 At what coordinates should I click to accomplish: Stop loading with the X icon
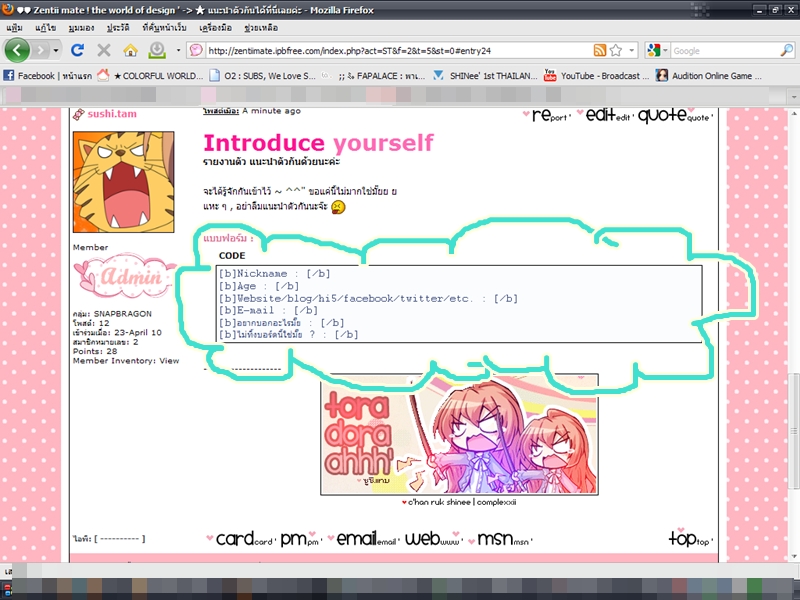click(x=104, y=50)
